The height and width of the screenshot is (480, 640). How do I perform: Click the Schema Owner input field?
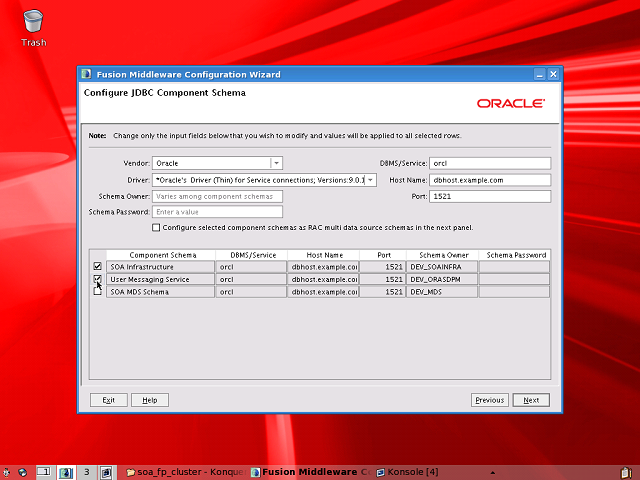pos(217,196)
